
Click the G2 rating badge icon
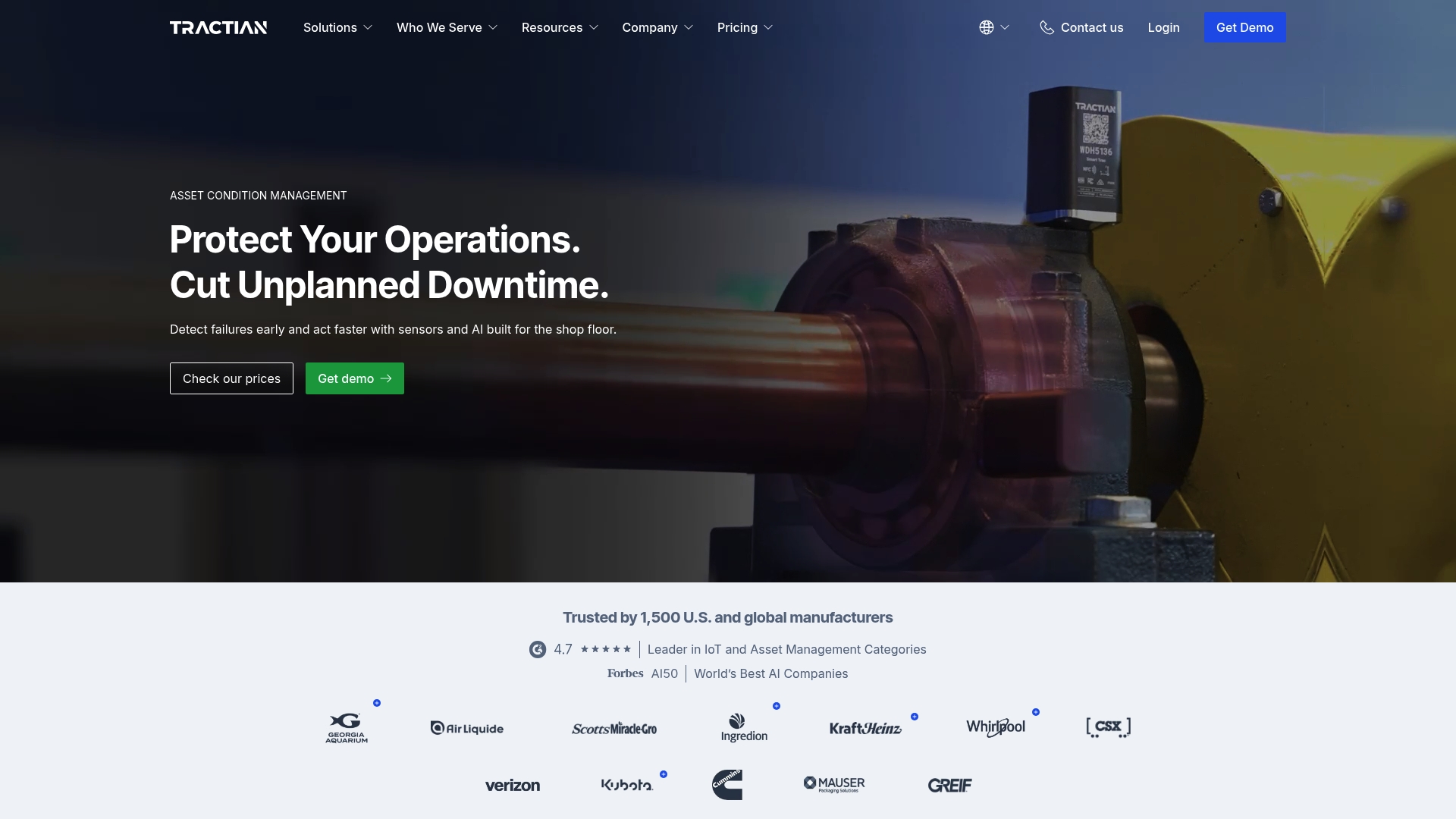(538, 650)
